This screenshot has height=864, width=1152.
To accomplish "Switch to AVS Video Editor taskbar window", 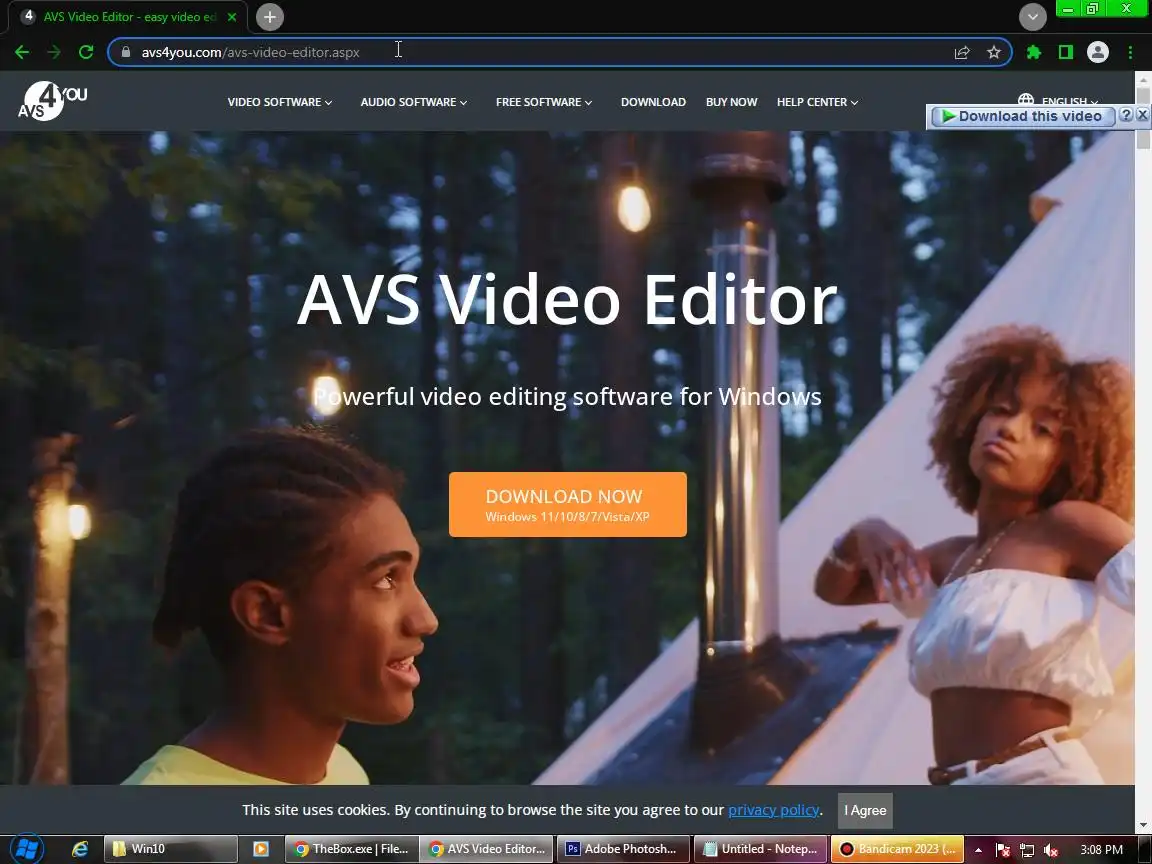I will pyautogui.click(x=487, y=849).
